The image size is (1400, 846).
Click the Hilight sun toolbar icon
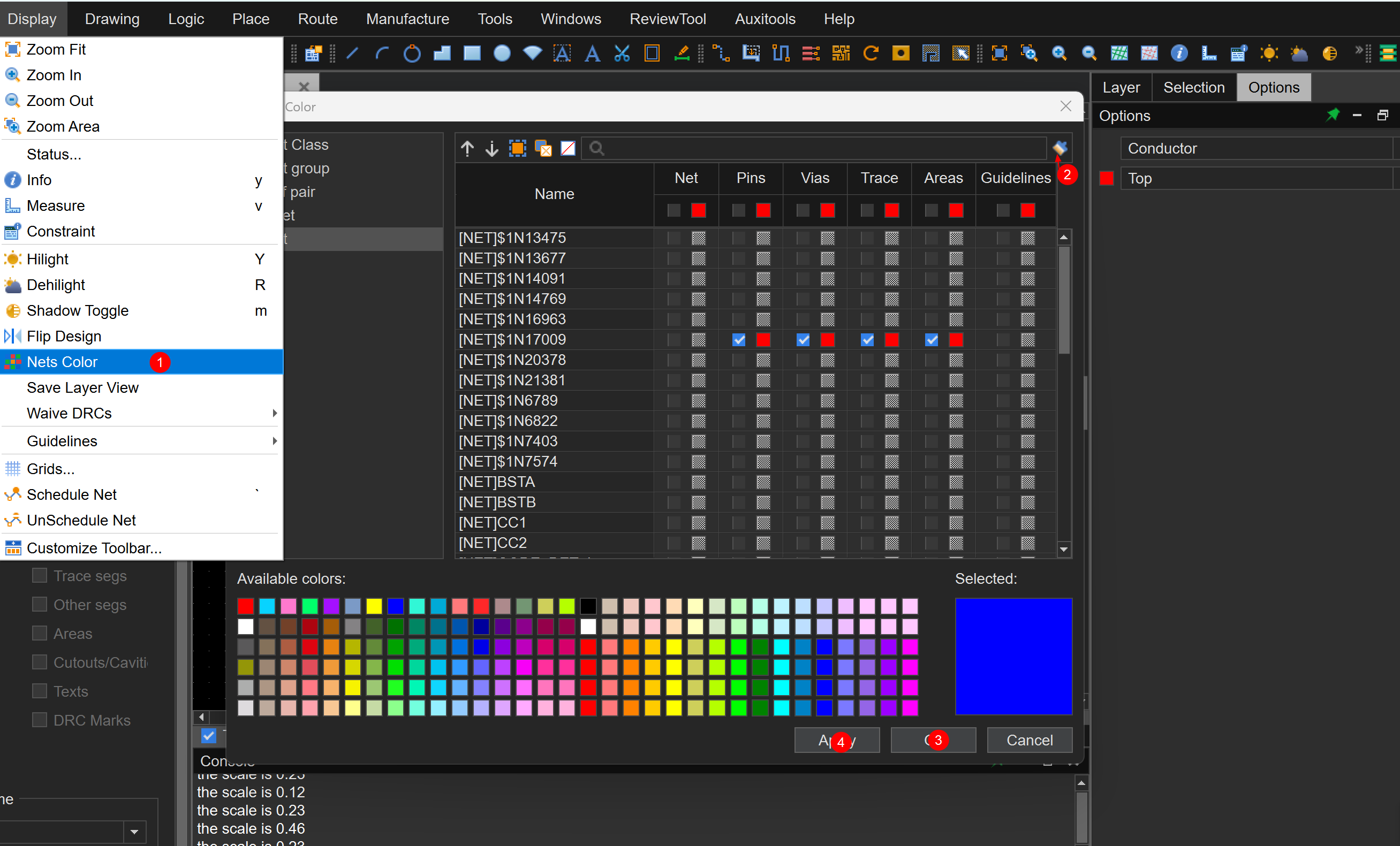point(1268,54)
